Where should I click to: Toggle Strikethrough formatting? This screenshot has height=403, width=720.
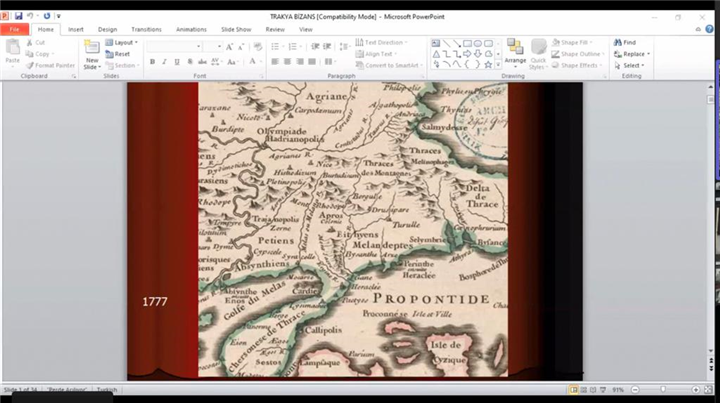pyautogui.click(x=202, y=62)
